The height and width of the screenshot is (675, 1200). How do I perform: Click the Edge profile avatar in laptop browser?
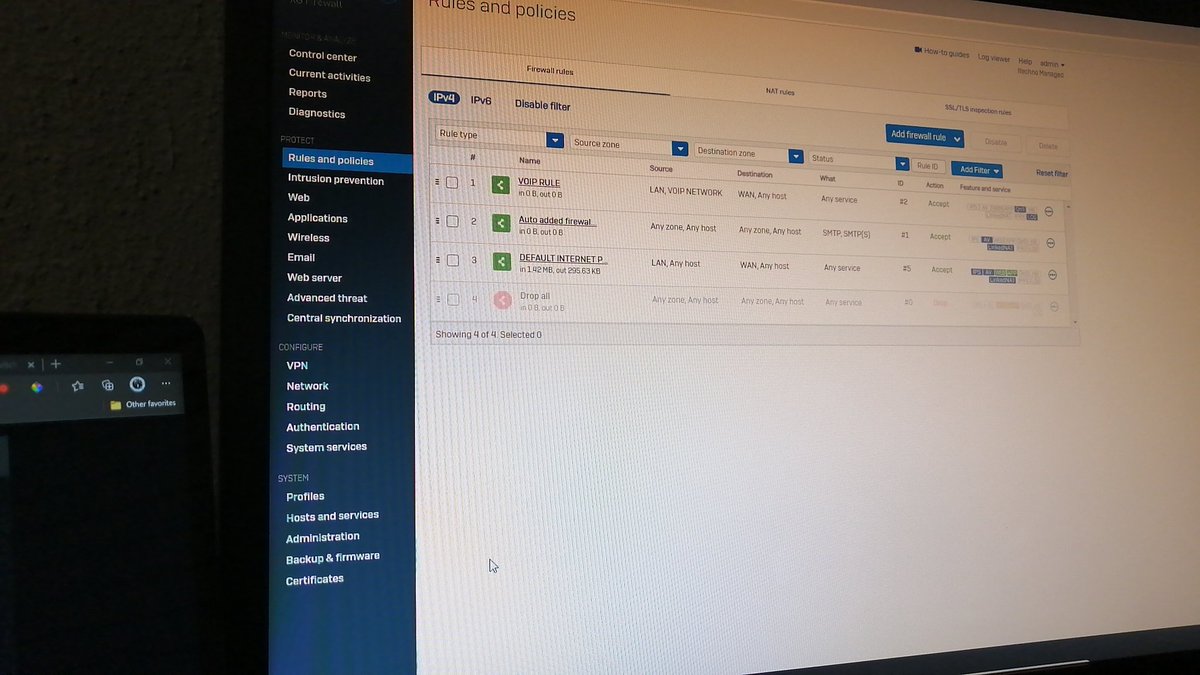pos(137,384)
